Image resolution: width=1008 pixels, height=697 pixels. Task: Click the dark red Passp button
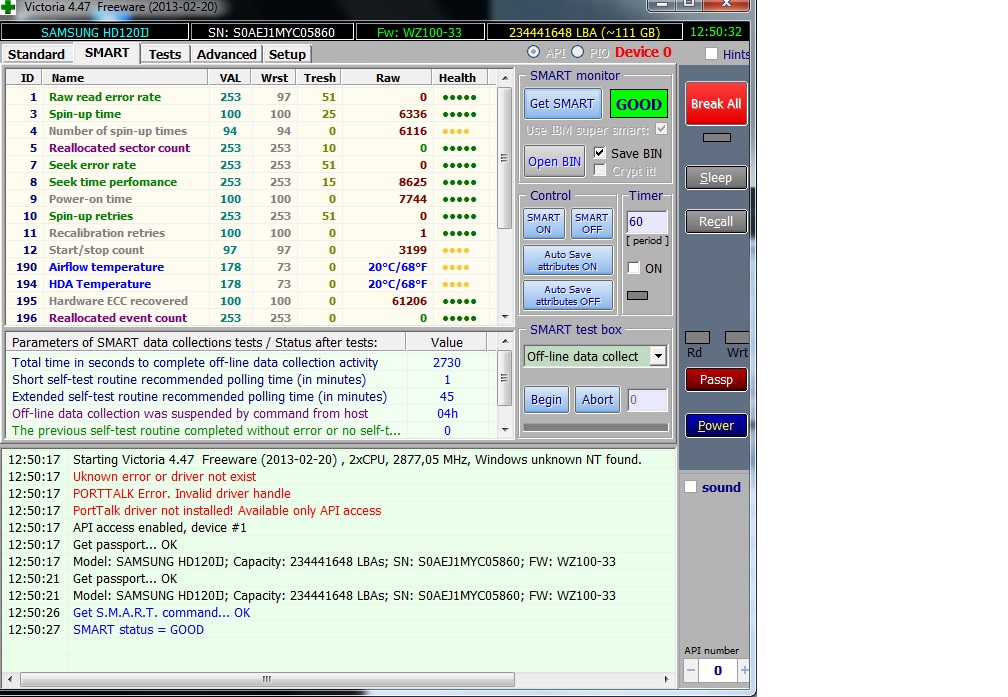[715, 380]
